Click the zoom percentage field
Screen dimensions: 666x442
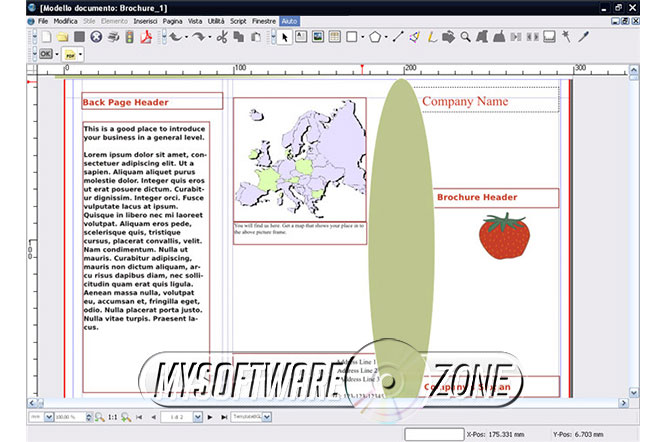65,416
